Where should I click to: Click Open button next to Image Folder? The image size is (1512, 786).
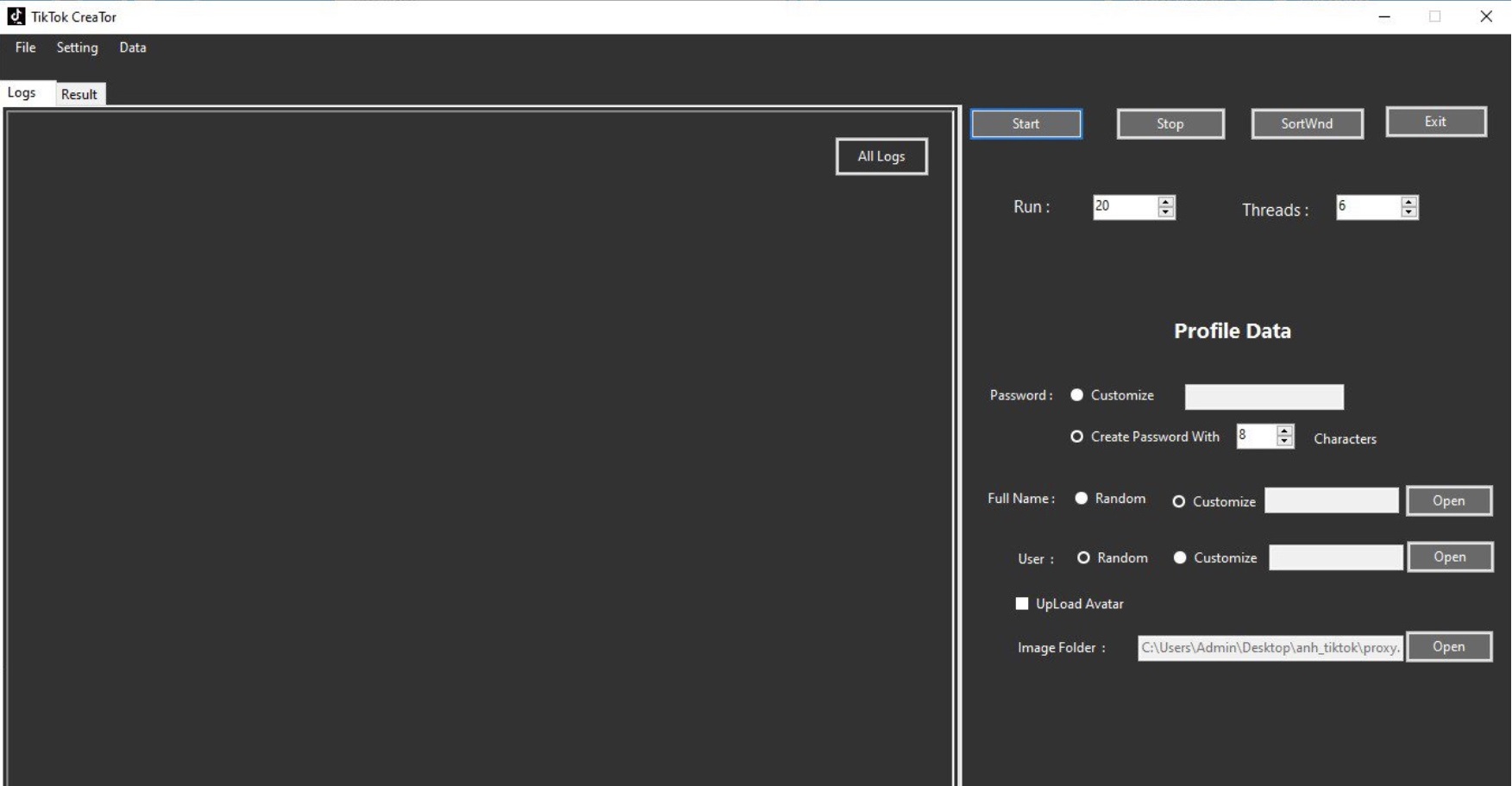point(1448,647)
